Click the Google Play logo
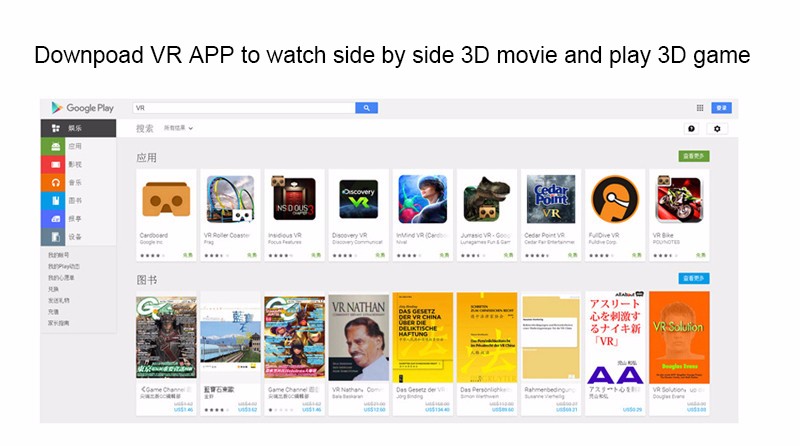Image resolution: width=800 pixels, height=446 pixels. tap(82, 108)
